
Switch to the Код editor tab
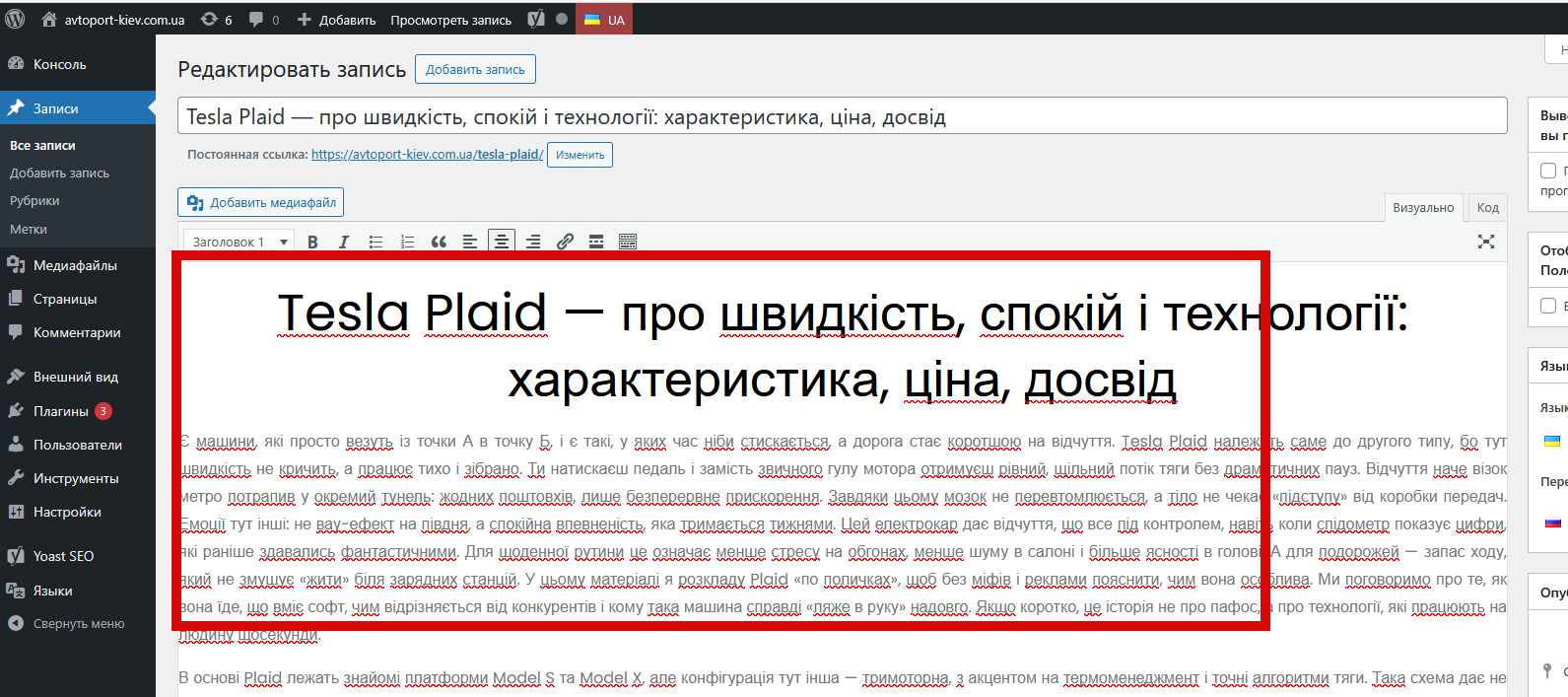[x=1488, y=207]
